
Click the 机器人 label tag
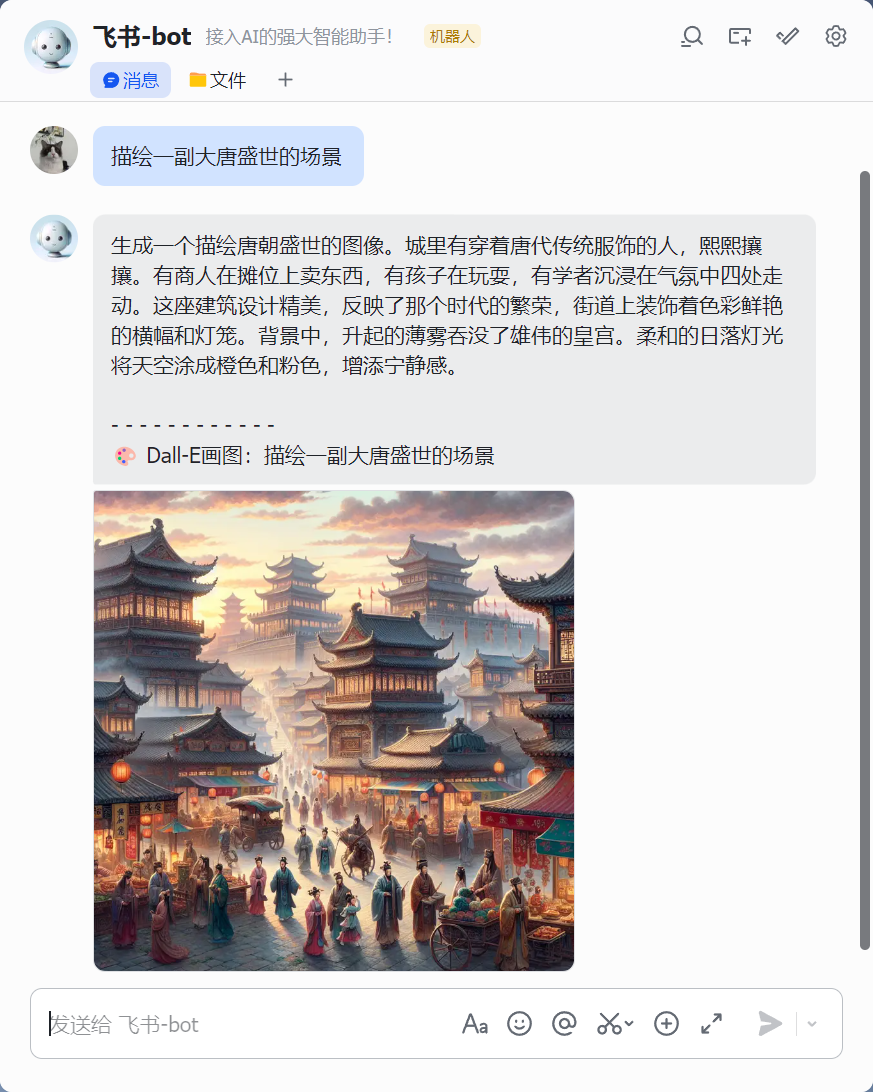452,36
